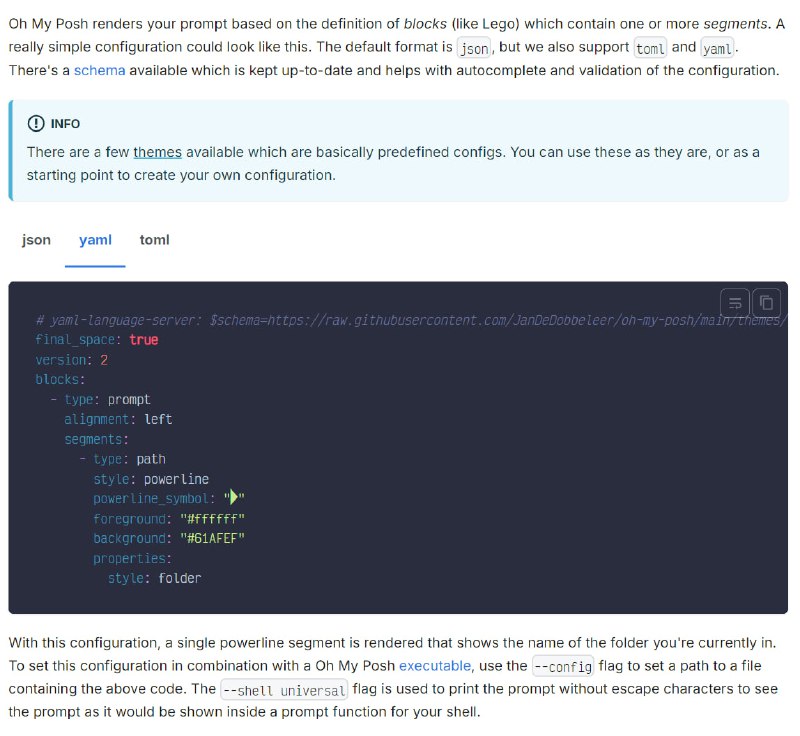Image resolution: width=800 pixels, height=736 pixels.
Task: Click the type: path line
Action: point(122,459)
